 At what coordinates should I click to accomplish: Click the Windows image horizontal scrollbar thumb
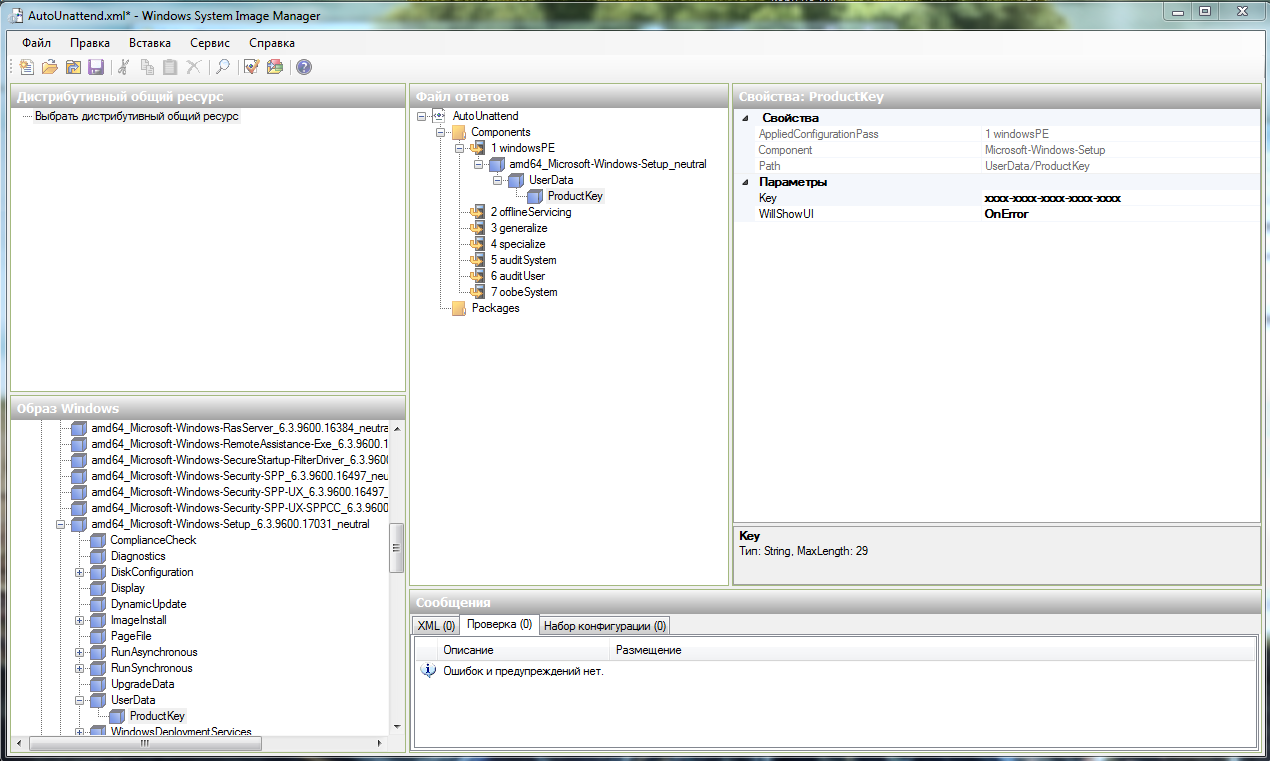[146, 743]
